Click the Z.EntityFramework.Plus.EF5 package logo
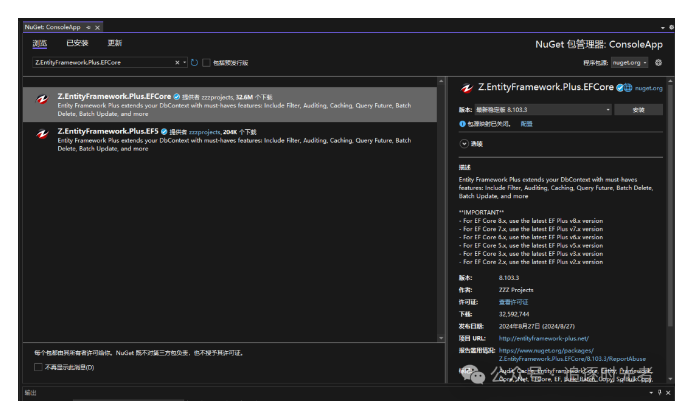The width and height of the screenshot is (691, 408). [42, 134]
